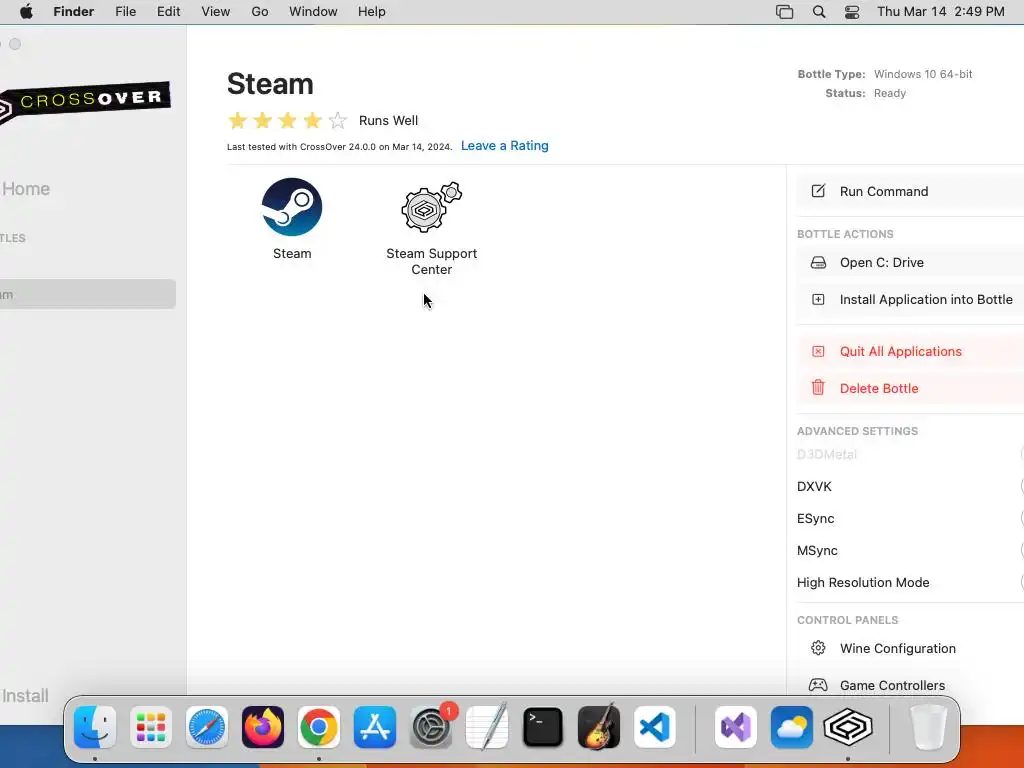Open Launchpad from the dock
The image size is (1024, 768).
pyautogui.click(x=151, y=727)
